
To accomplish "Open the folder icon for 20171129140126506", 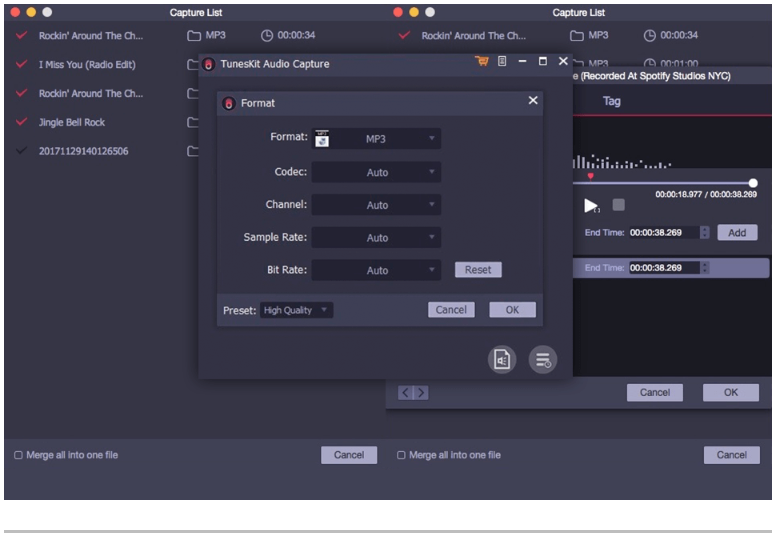I will (x=193, y=151).
